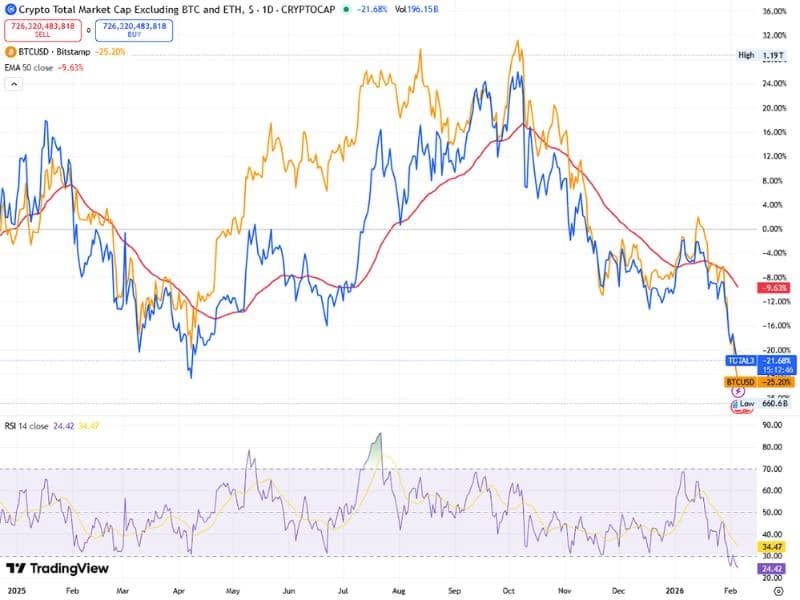
Task: Expand the TOTAL3 price label details
Action: 740,360
